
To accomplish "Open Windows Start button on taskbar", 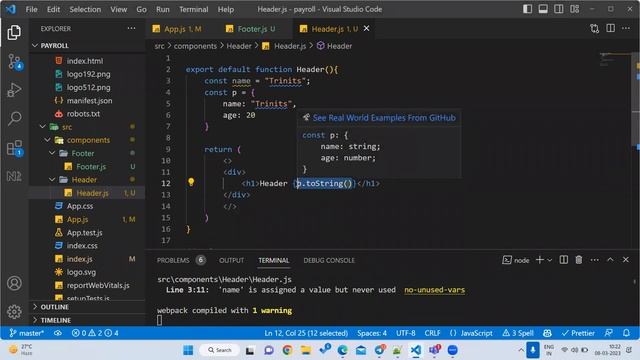I will pyautogui.click(x=188, y=350).
